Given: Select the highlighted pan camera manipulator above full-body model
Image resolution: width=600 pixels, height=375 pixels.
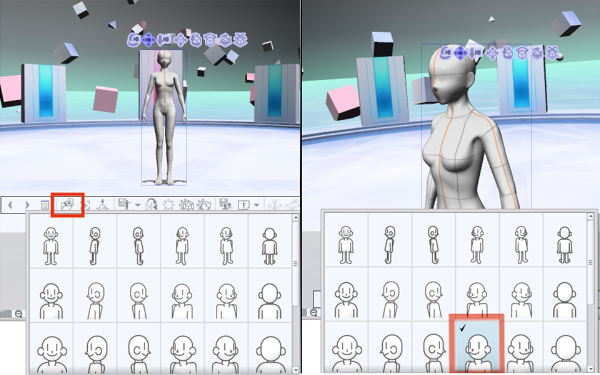Looking at the screenshot, I should click(x=148, y=40).
